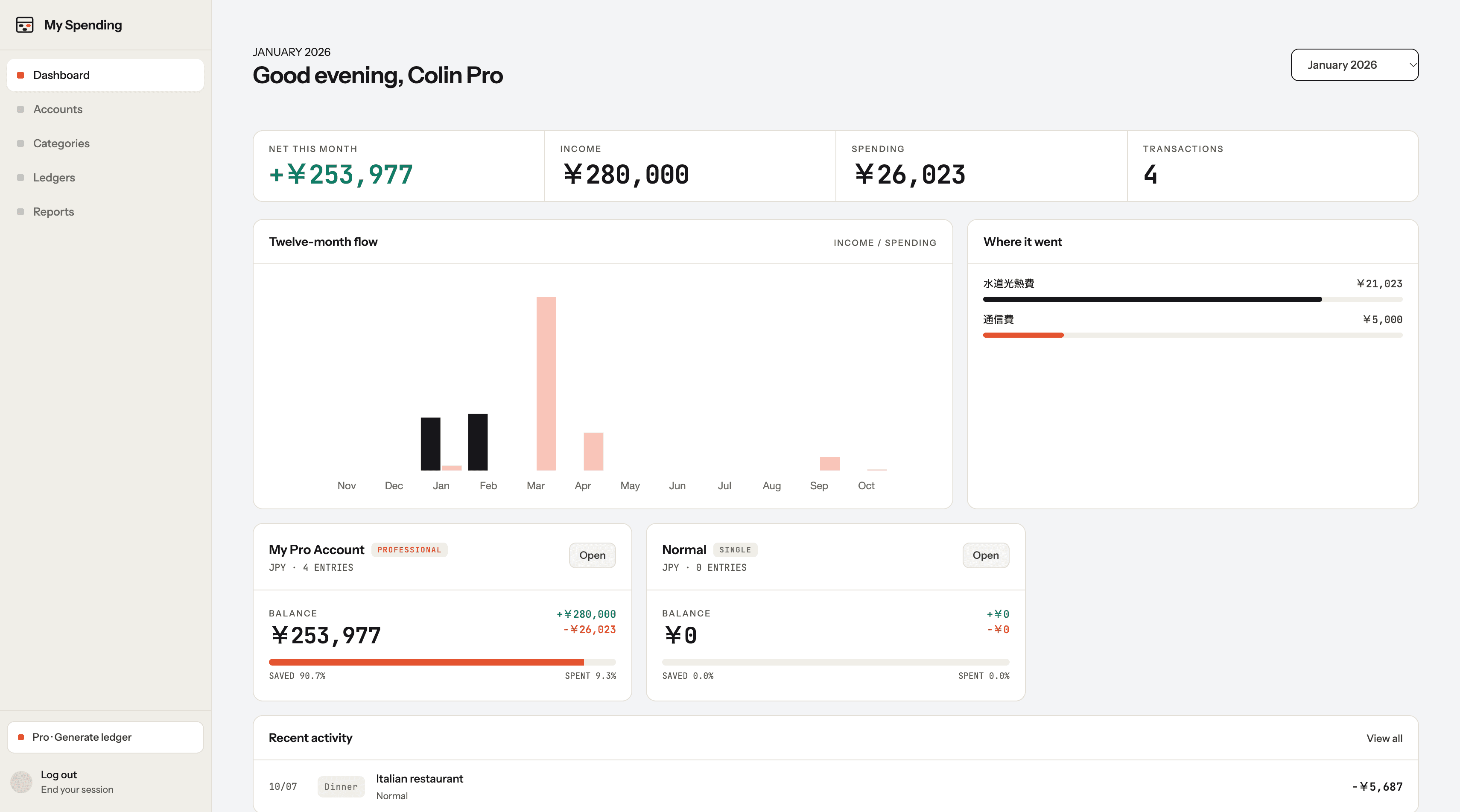Open the My Pro Account card

592,555
